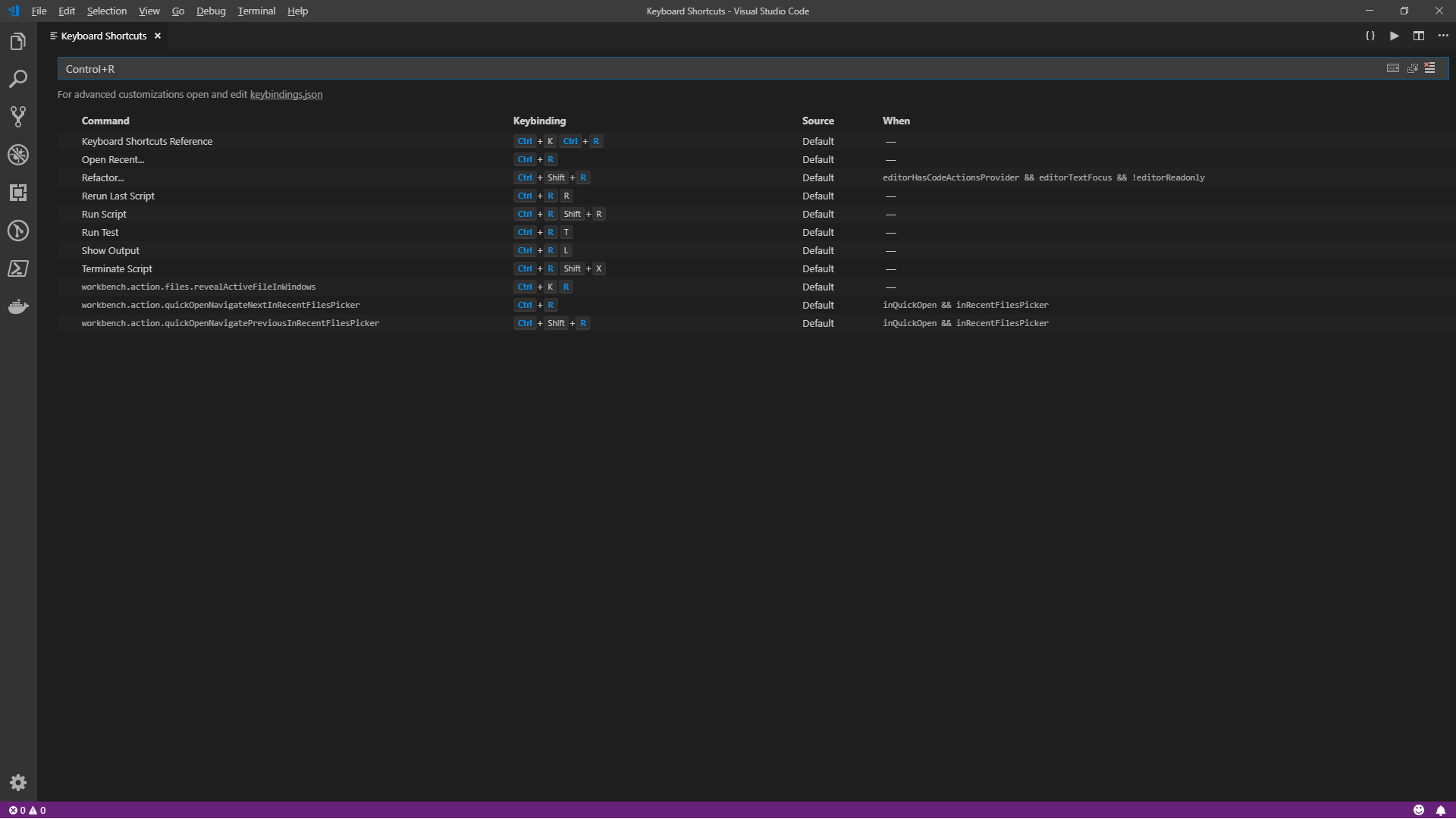
Task: Click the keybindings.json link
Action: (x=286, y=94)
